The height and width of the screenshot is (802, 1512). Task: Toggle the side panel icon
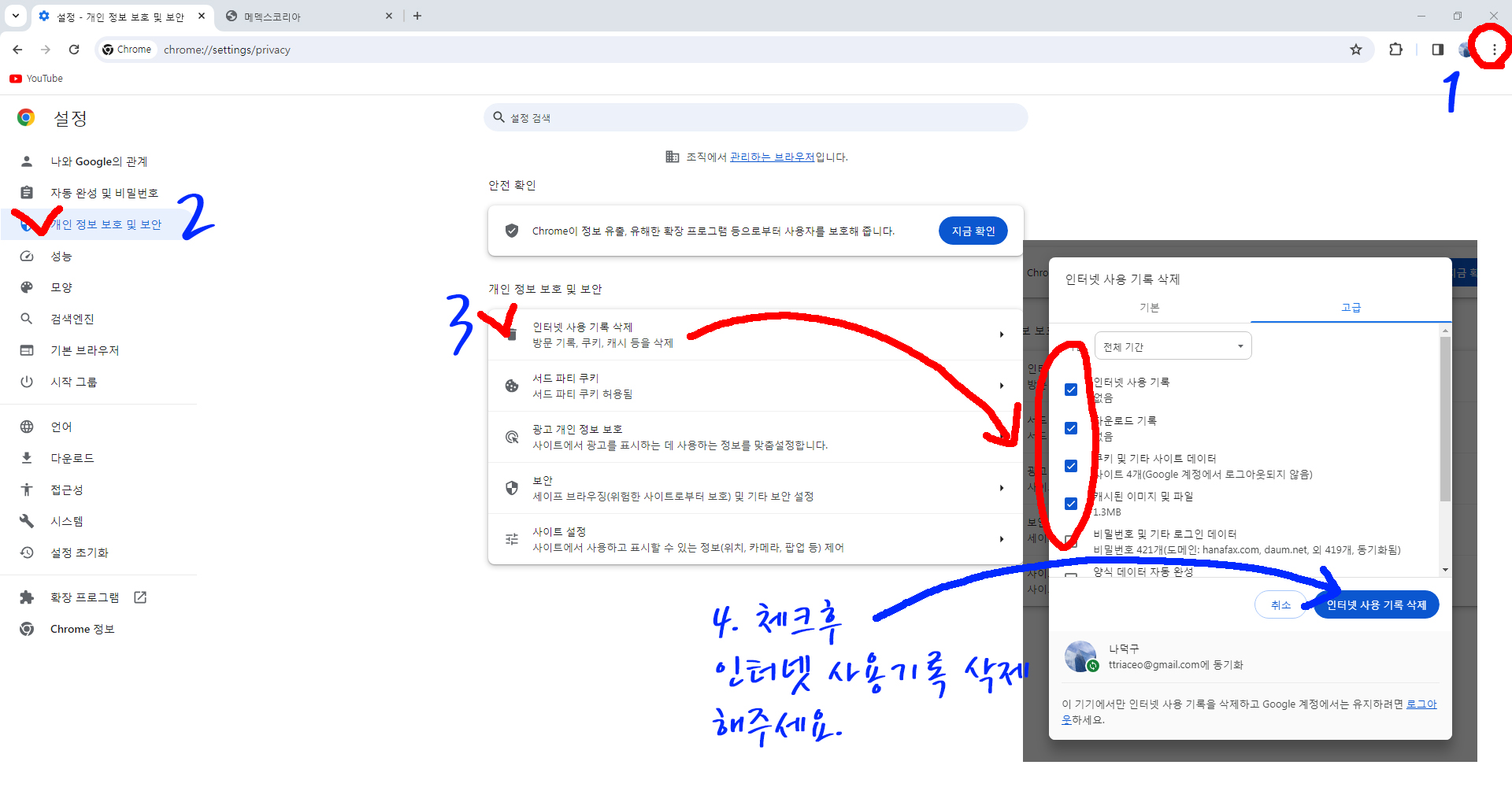click(1437, 50)
